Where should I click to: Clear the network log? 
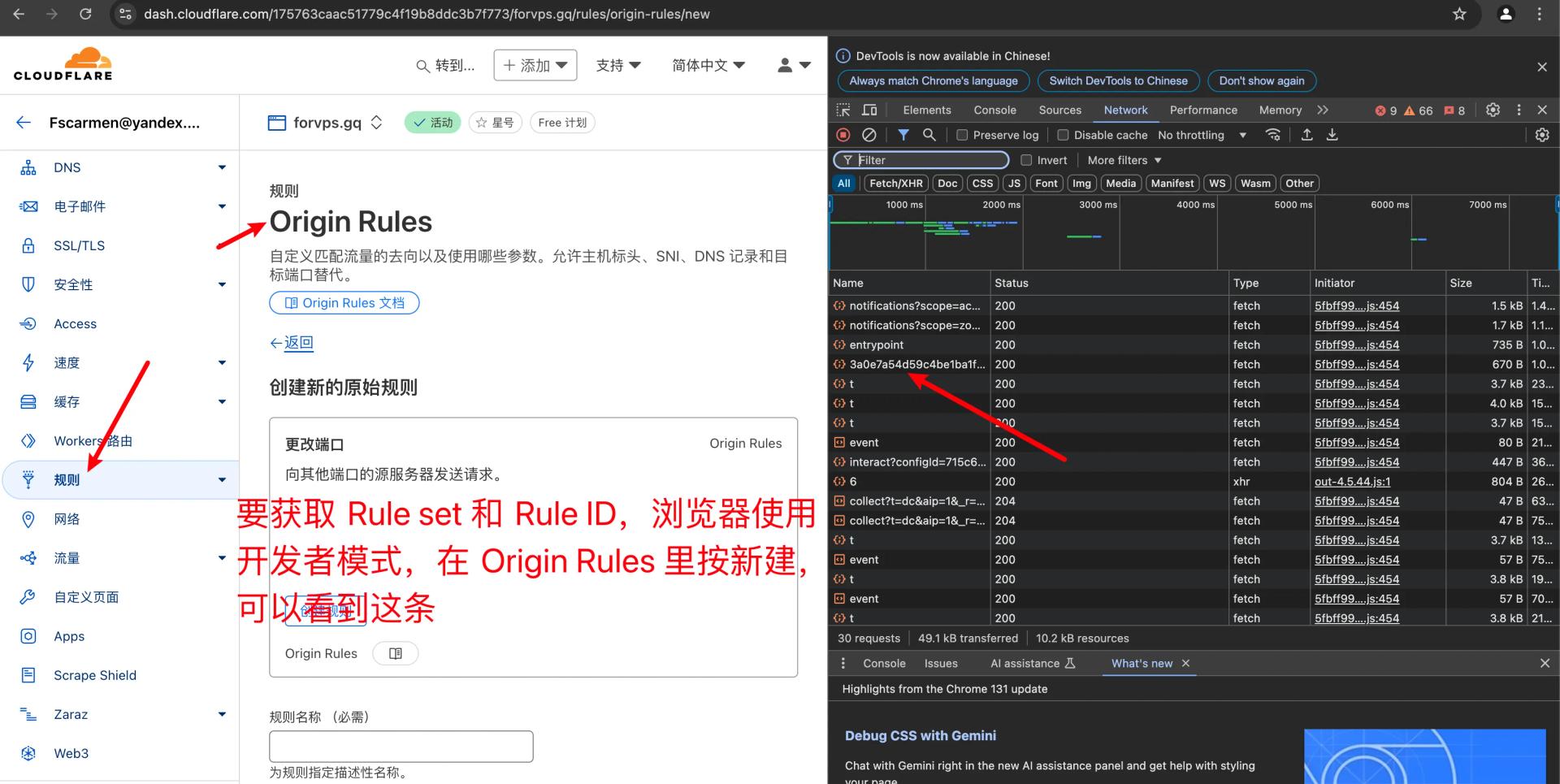(x=869, y=135)
